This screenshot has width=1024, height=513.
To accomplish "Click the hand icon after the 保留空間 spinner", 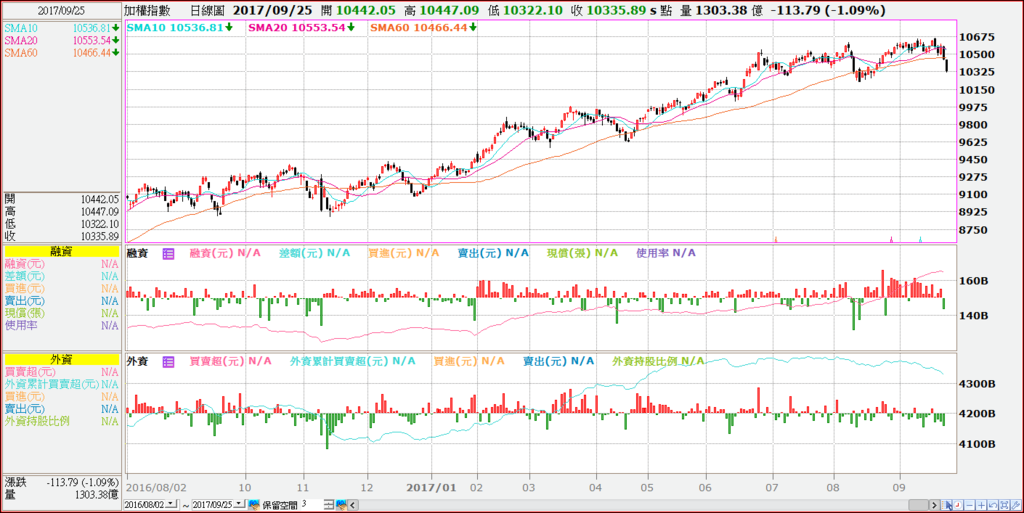I will pyautogui.click(x=342, y=505).
